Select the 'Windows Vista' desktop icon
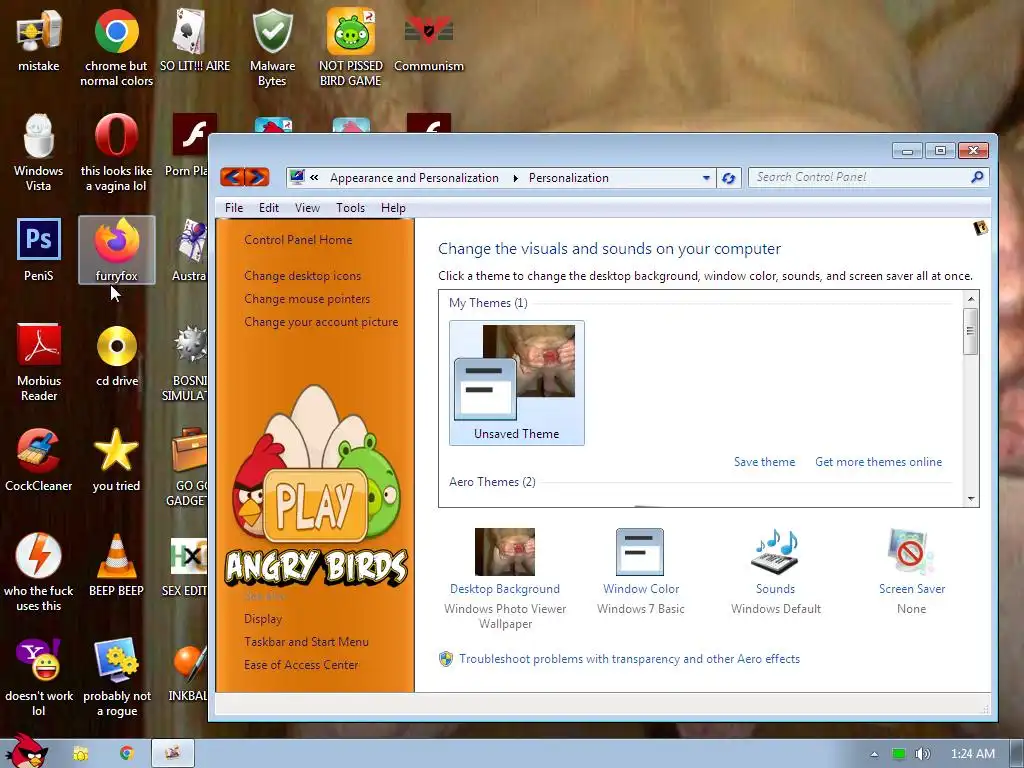1024x768 pixels. click(39, 153)
